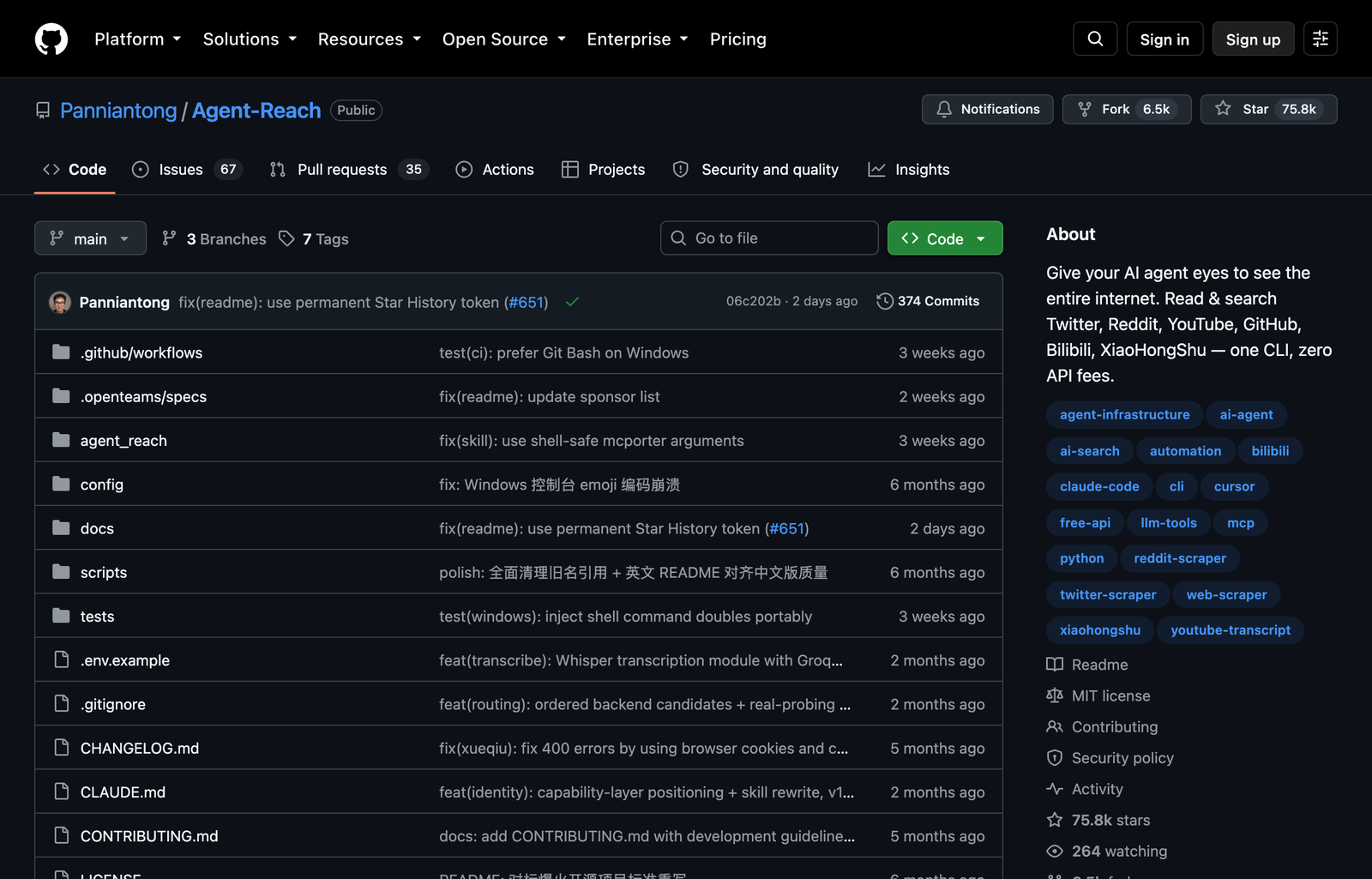
Task: Click the Sign up button
Action: coord(1253,39)
